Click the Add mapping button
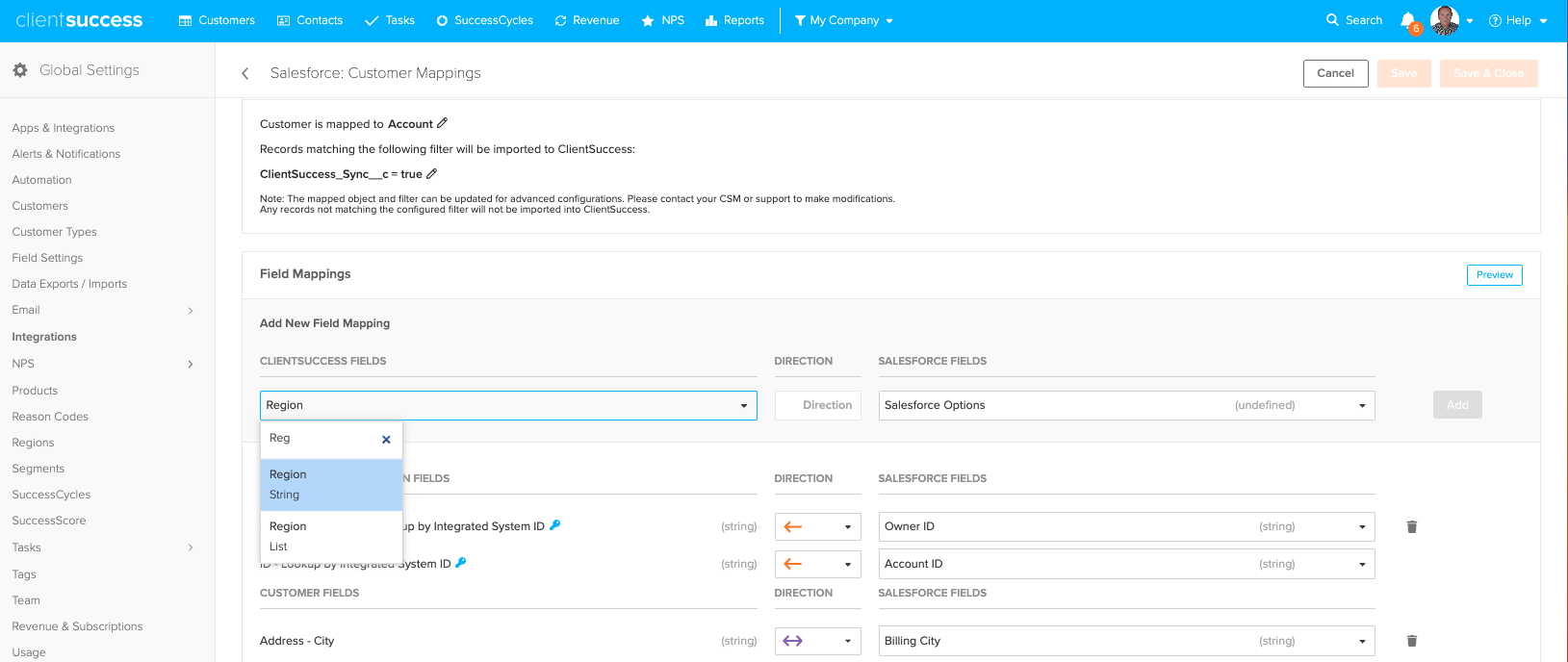1568x662 pixels. coord(1457,405)
